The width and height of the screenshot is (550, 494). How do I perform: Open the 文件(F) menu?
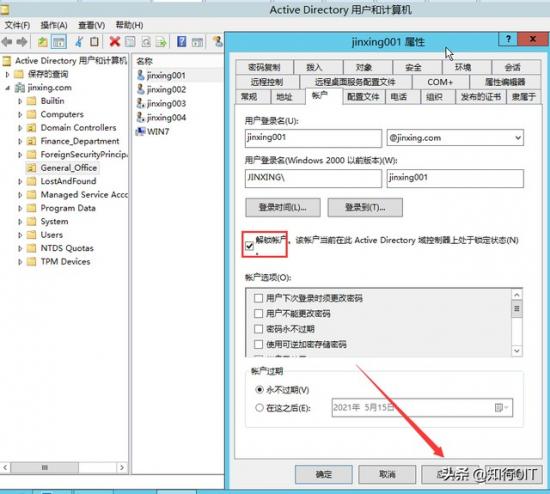point(17,25)
